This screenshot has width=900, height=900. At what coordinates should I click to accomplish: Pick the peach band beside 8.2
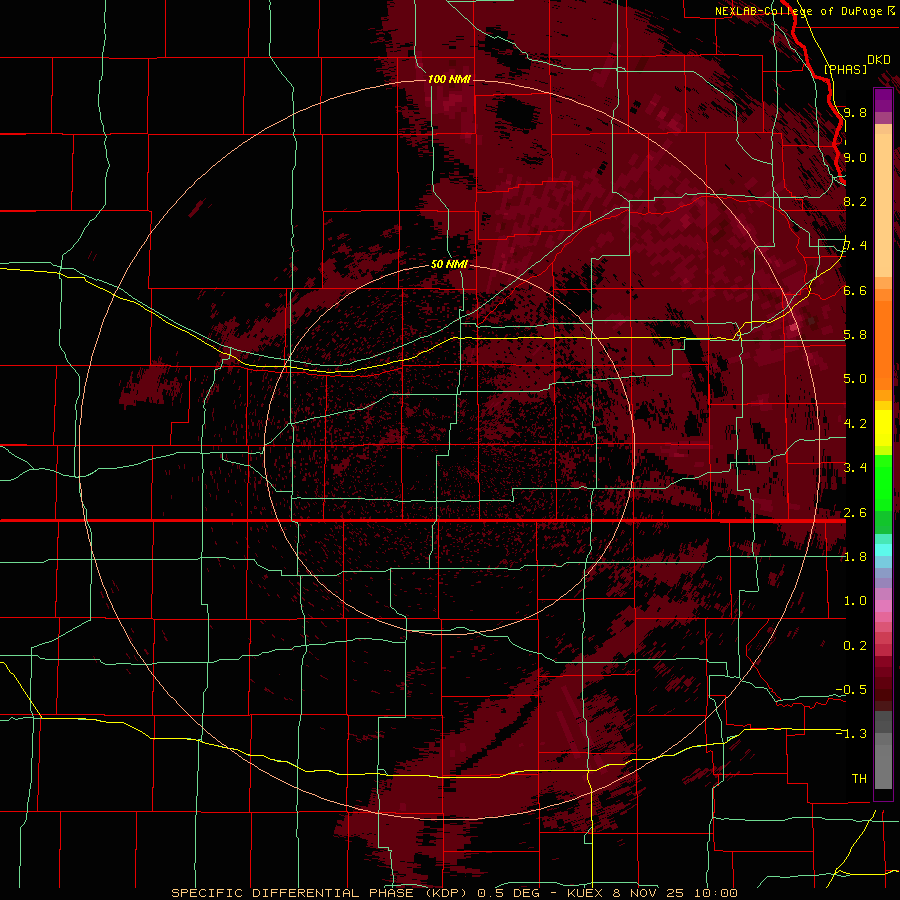click(883, 205)
